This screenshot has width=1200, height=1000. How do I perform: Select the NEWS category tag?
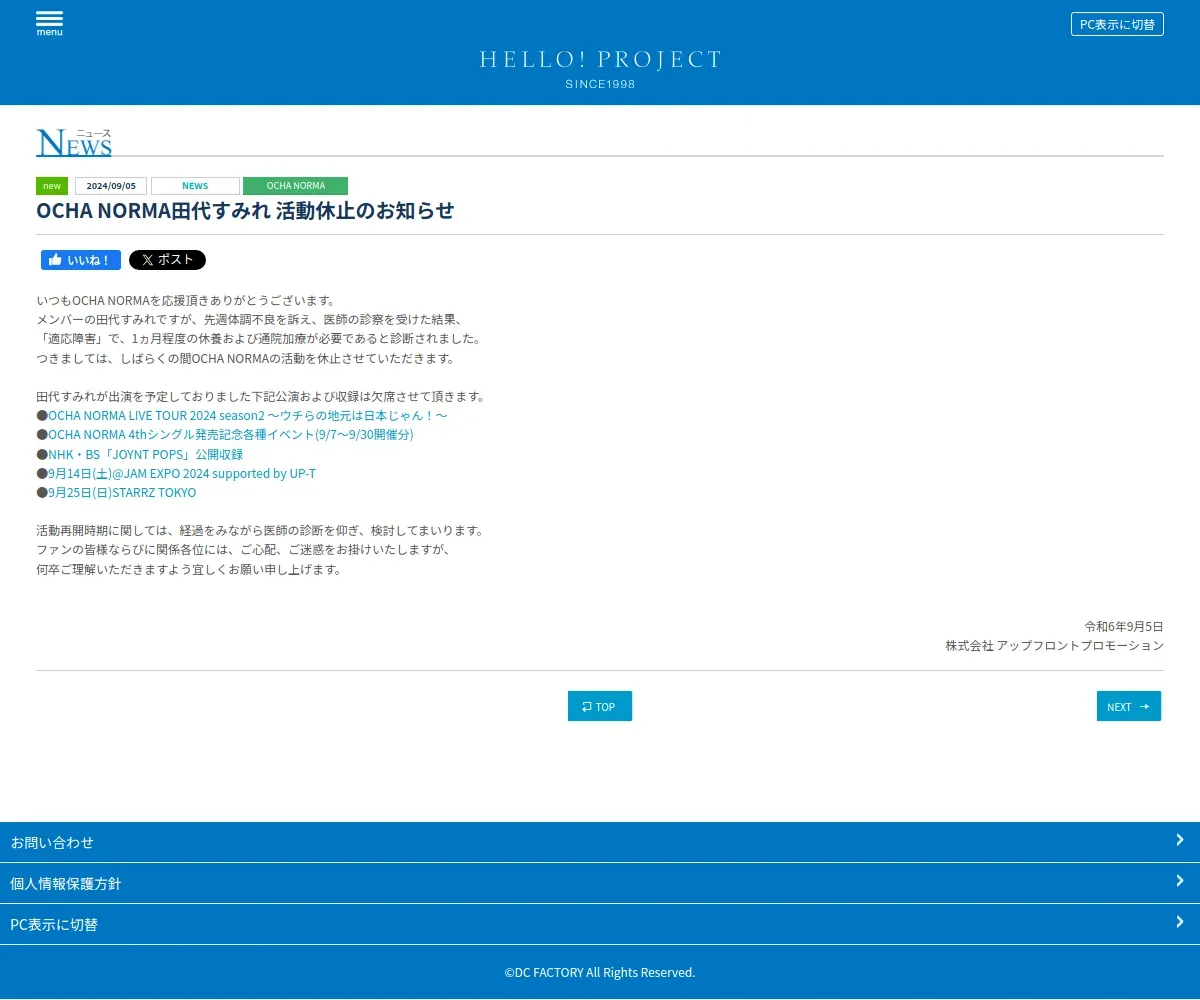click(x=195, y=186)
